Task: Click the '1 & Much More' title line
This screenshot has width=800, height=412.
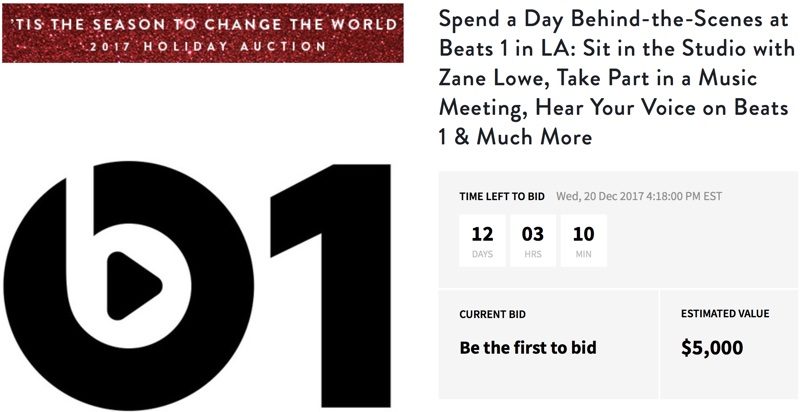Action: (515, 137)
